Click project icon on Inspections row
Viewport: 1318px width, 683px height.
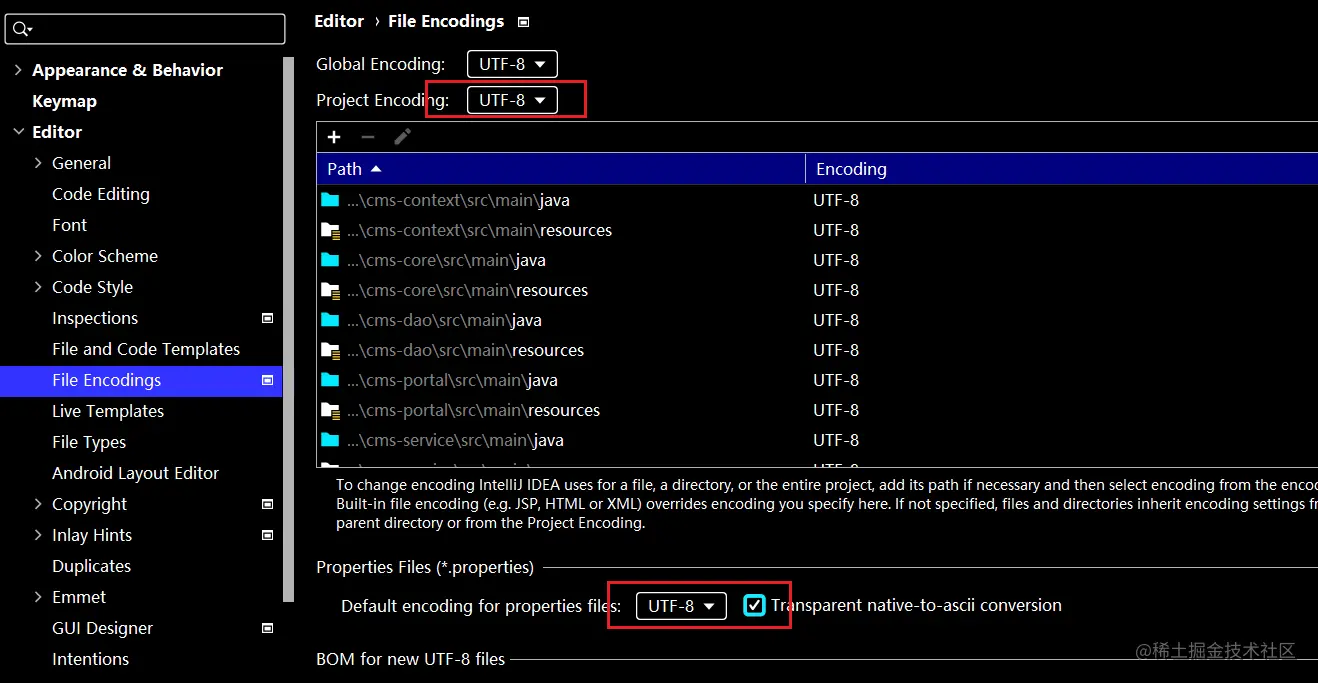(x=267, y=318)
